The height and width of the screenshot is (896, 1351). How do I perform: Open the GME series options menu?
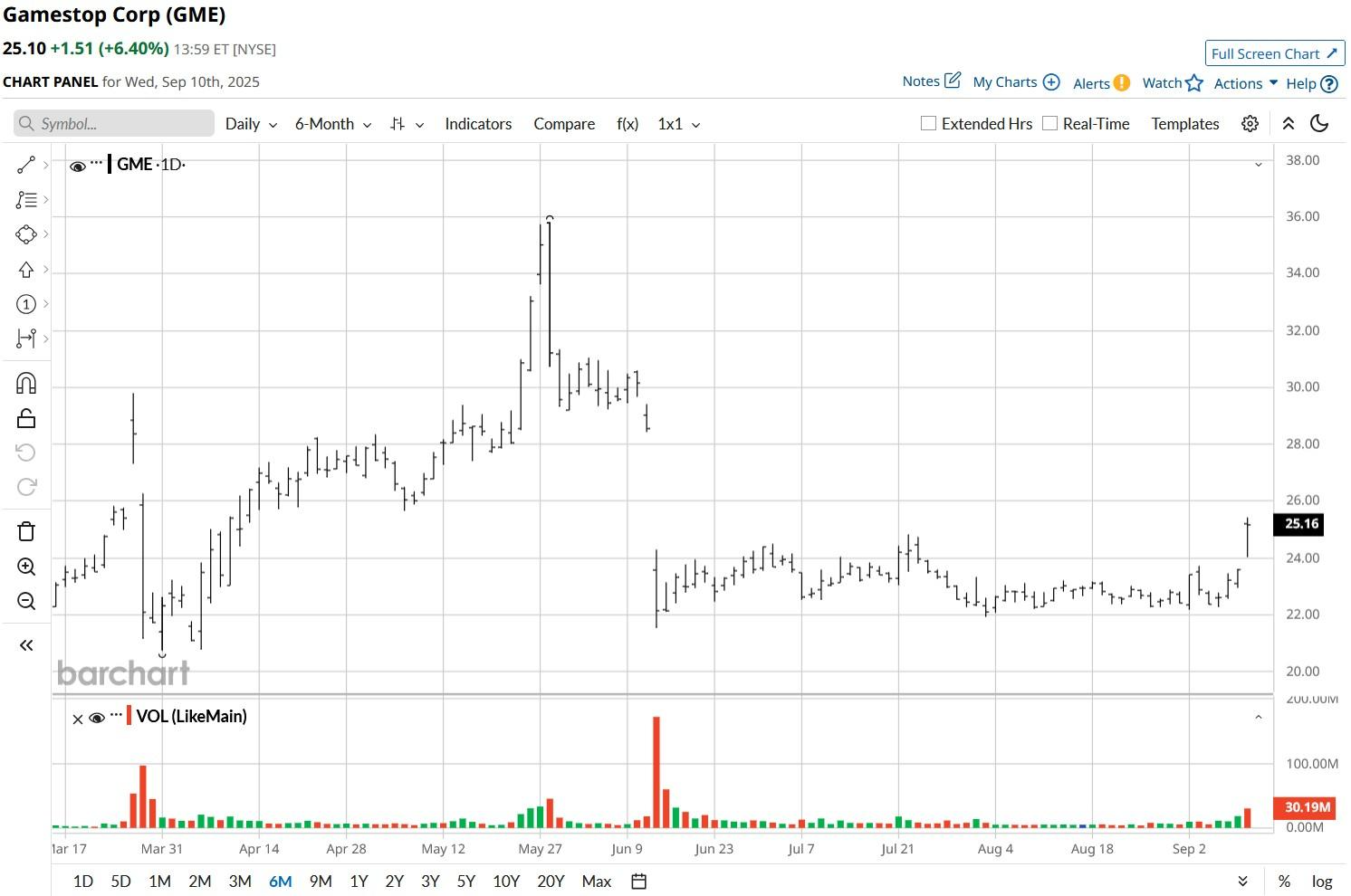click(x=97, y=163)
